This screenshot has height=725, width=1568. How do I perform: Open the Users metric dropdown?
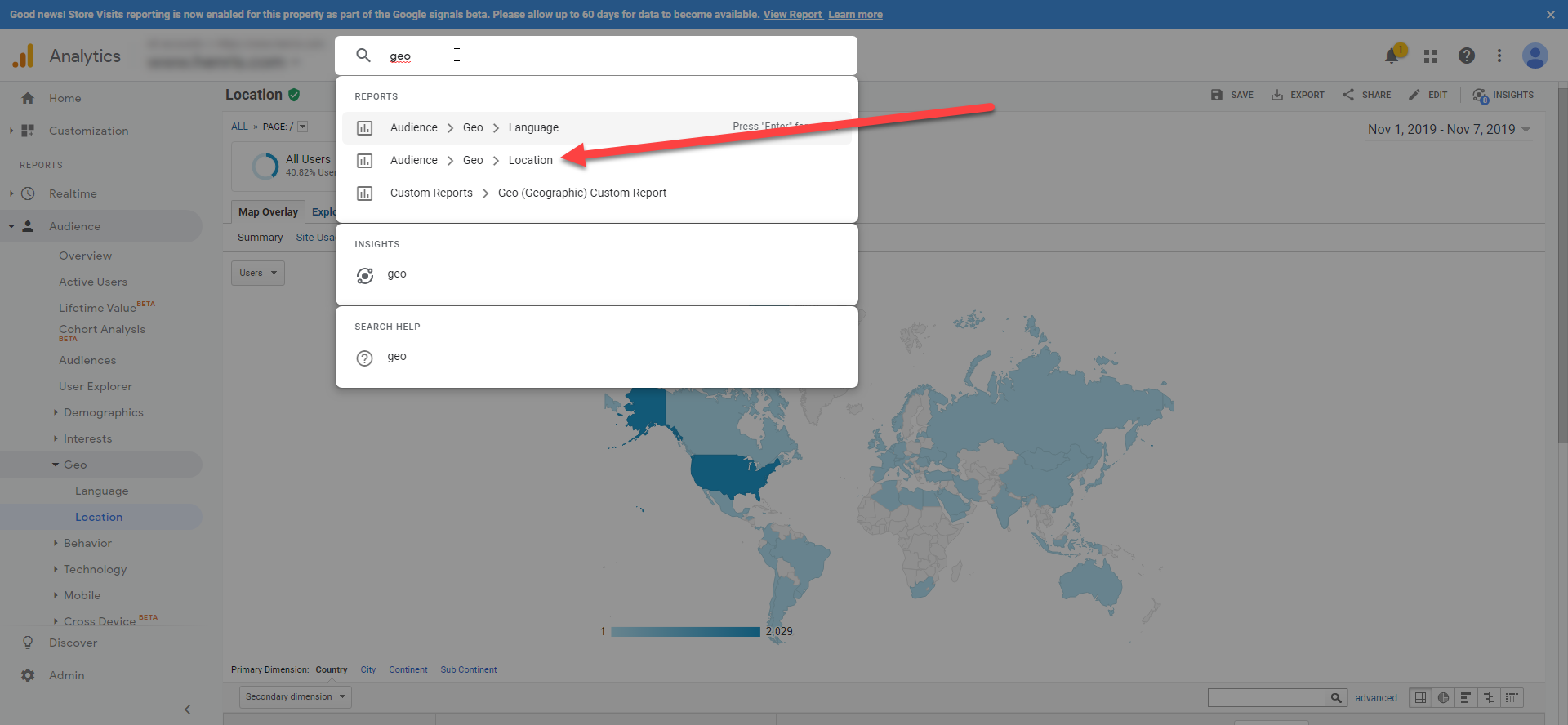tap(258, 273)
